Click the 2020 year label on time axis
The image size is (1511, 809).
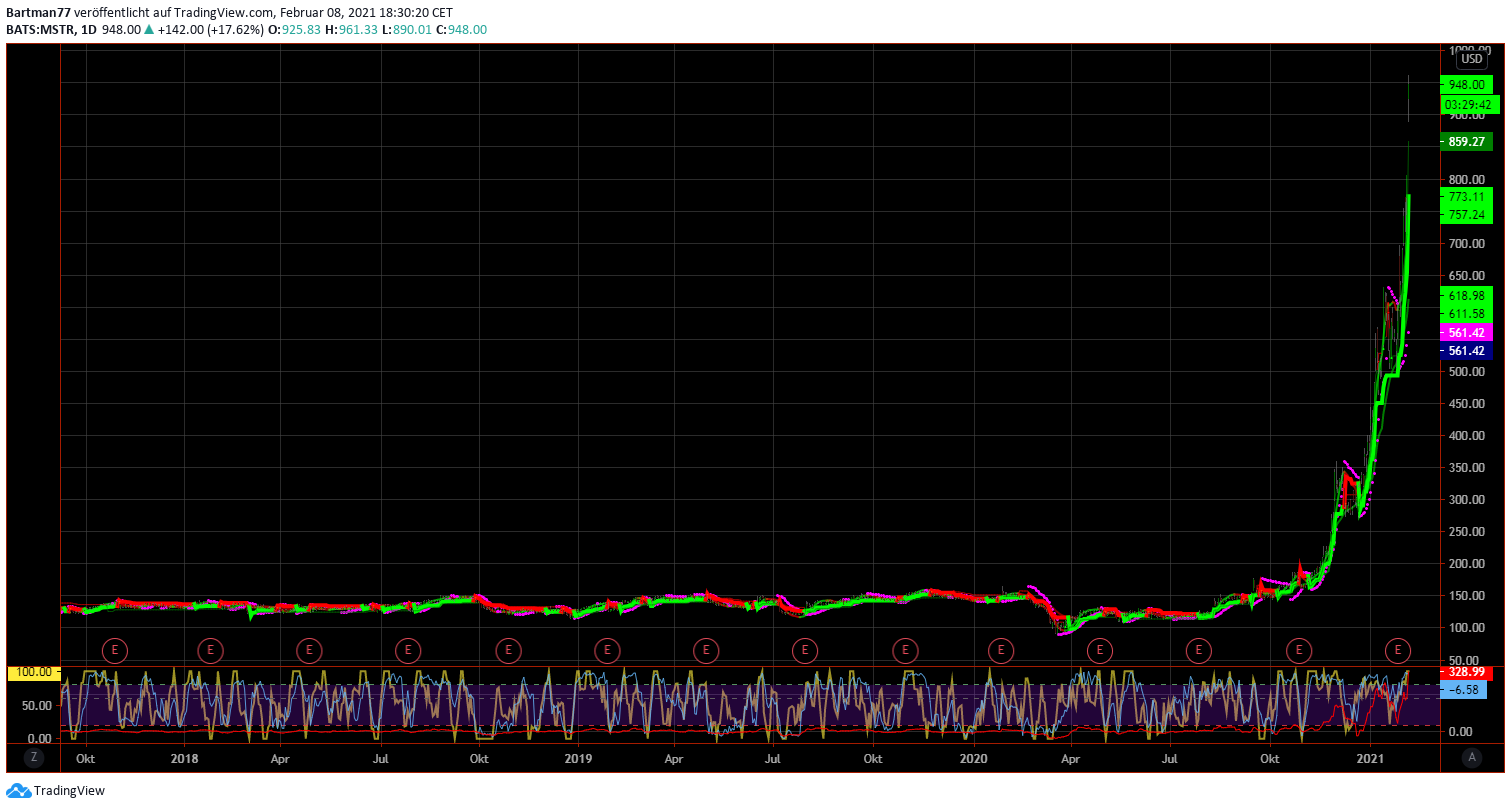[974, 758]
